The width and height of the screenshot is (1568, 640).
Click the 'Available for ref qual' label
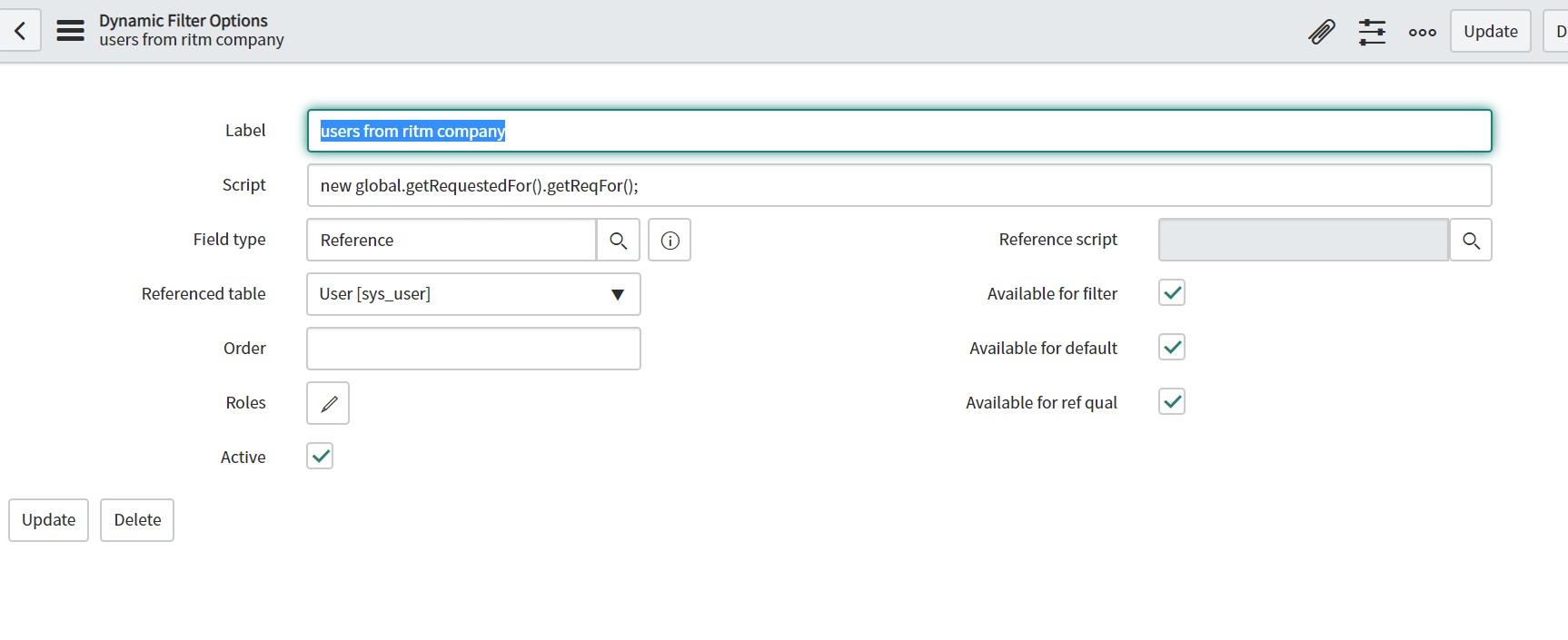[x=1041, y=402]
